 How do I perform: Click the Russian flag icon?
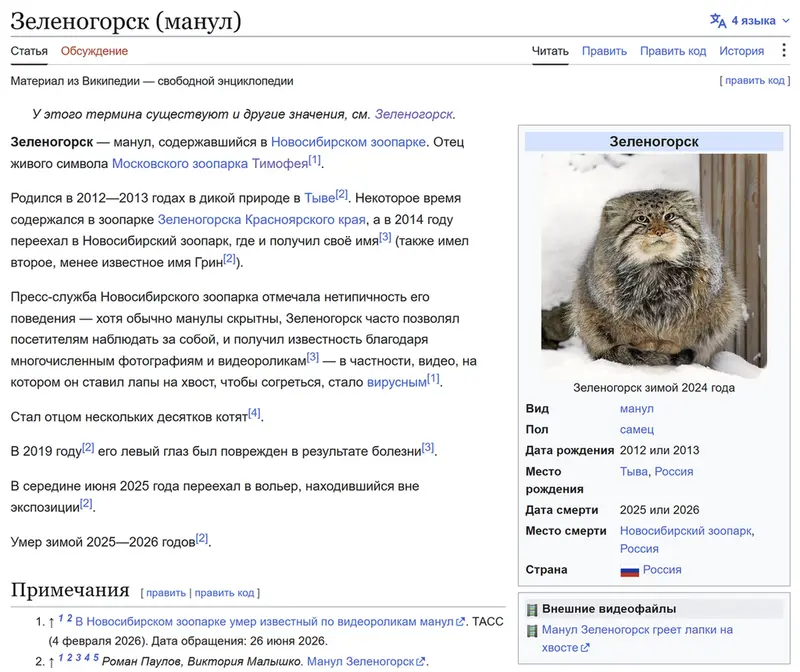(x=630, y=570)
